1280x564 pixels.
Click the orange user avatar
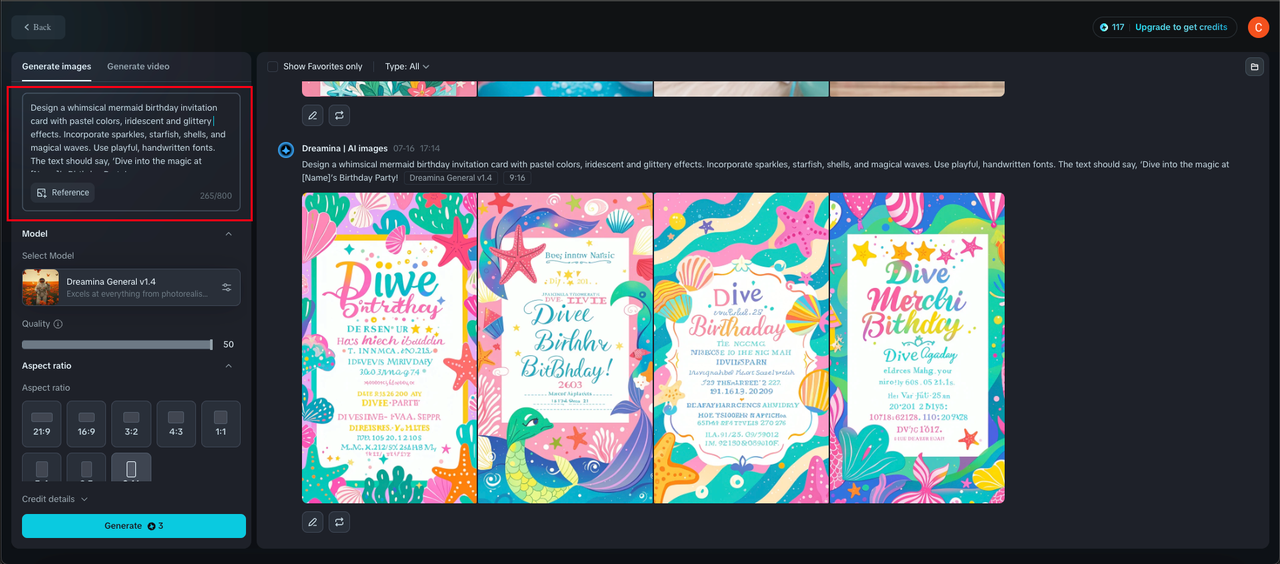click(x=1257, y=27)
